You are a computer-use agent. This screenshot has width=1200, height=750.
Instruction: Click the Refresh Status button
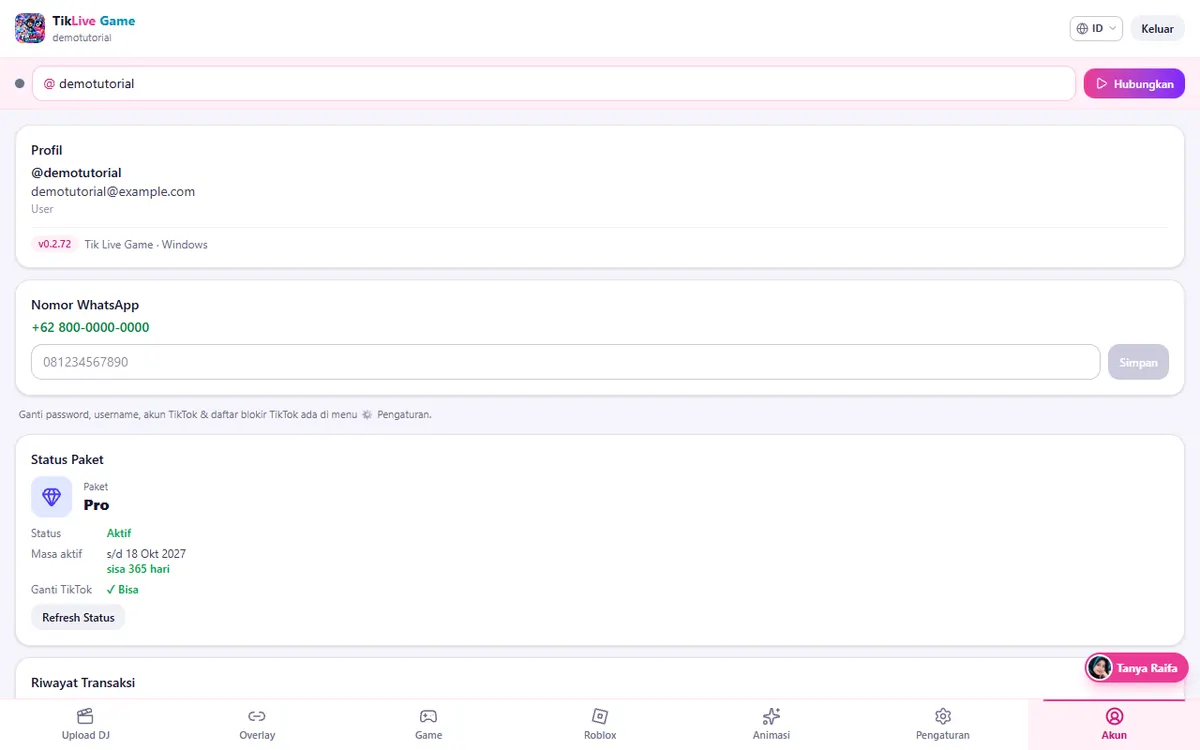coord(78,618)
